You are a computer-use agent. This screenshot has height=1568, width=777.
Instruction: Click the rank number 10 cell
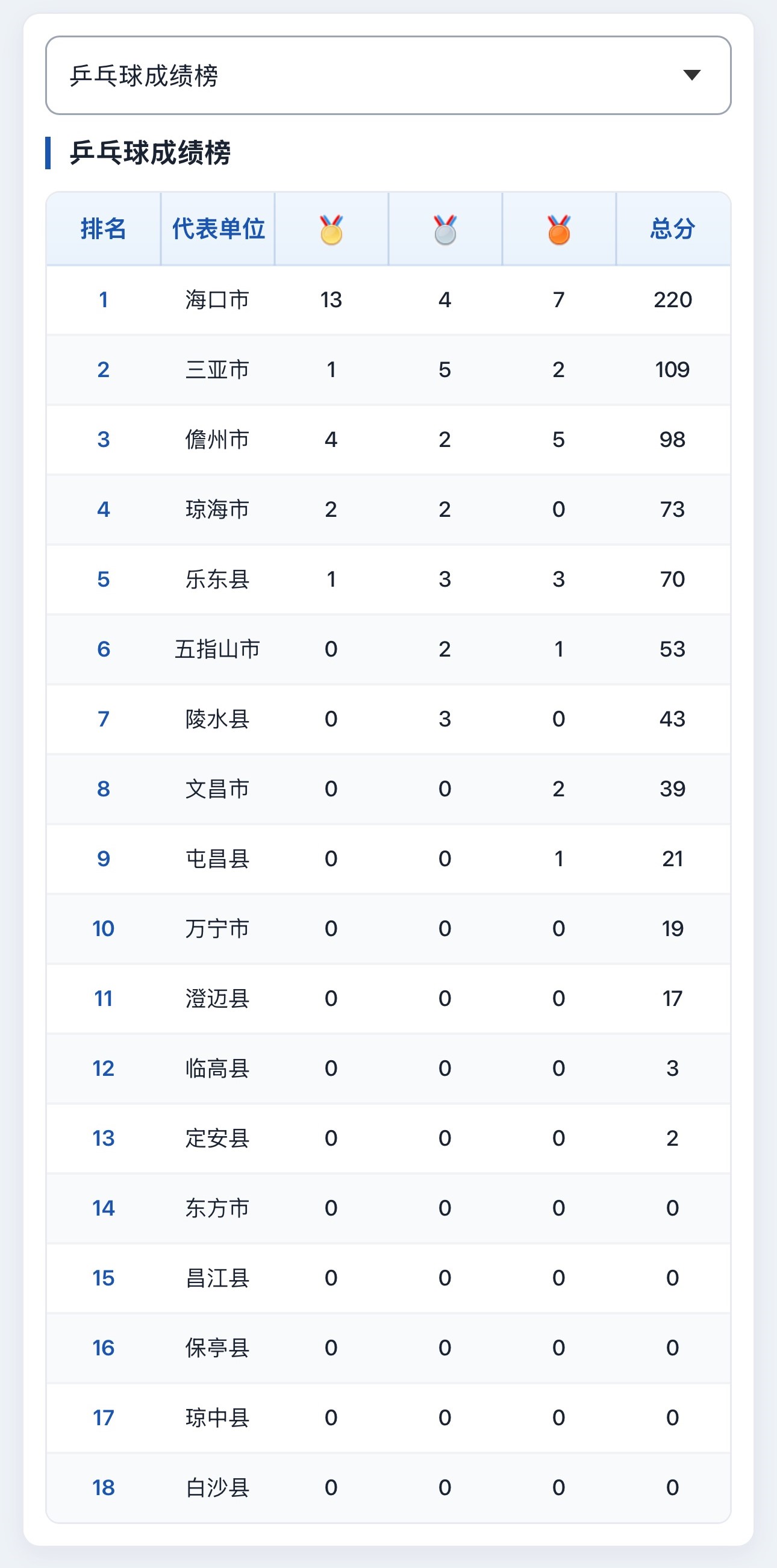tap(104, 928)
